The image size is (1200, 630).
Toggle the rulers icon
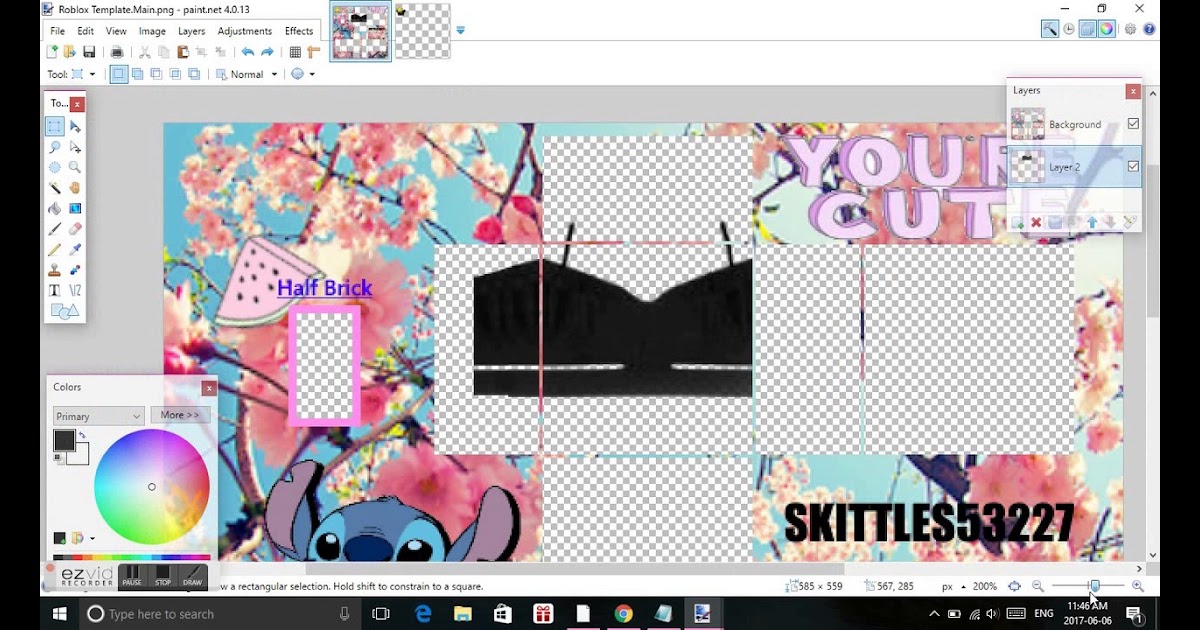pos(313,52)
